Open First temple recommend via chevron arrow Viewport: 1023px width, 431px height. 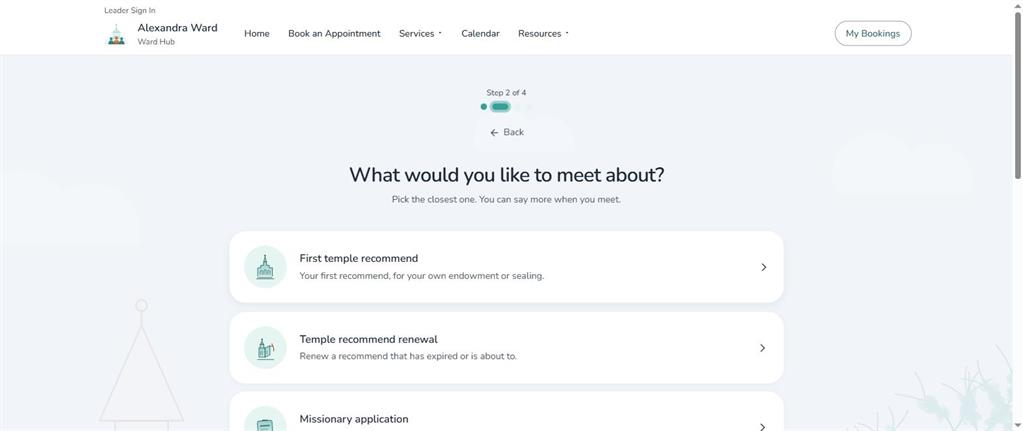pos(763,267)
